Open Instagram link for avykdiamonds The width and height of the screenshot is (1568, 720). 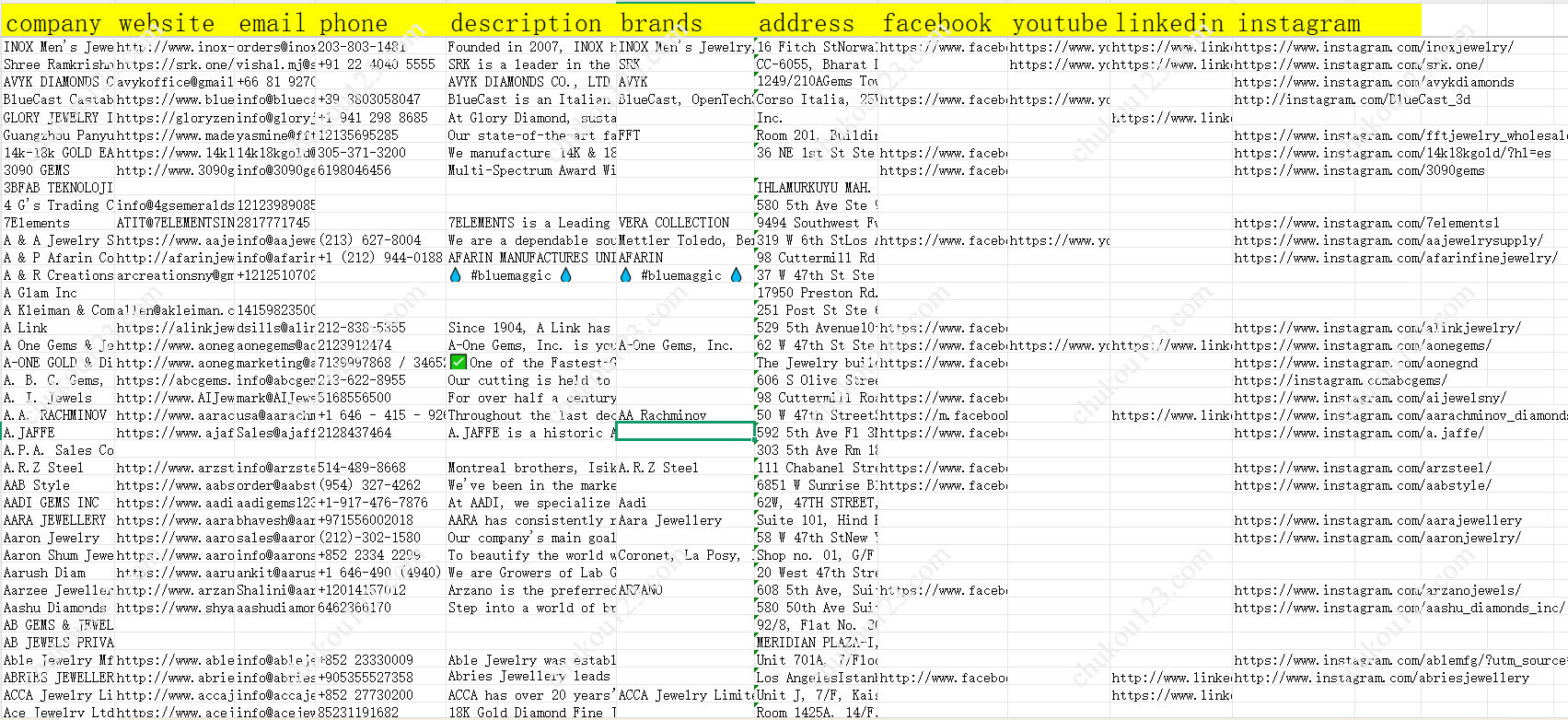tap(1374, 82)
